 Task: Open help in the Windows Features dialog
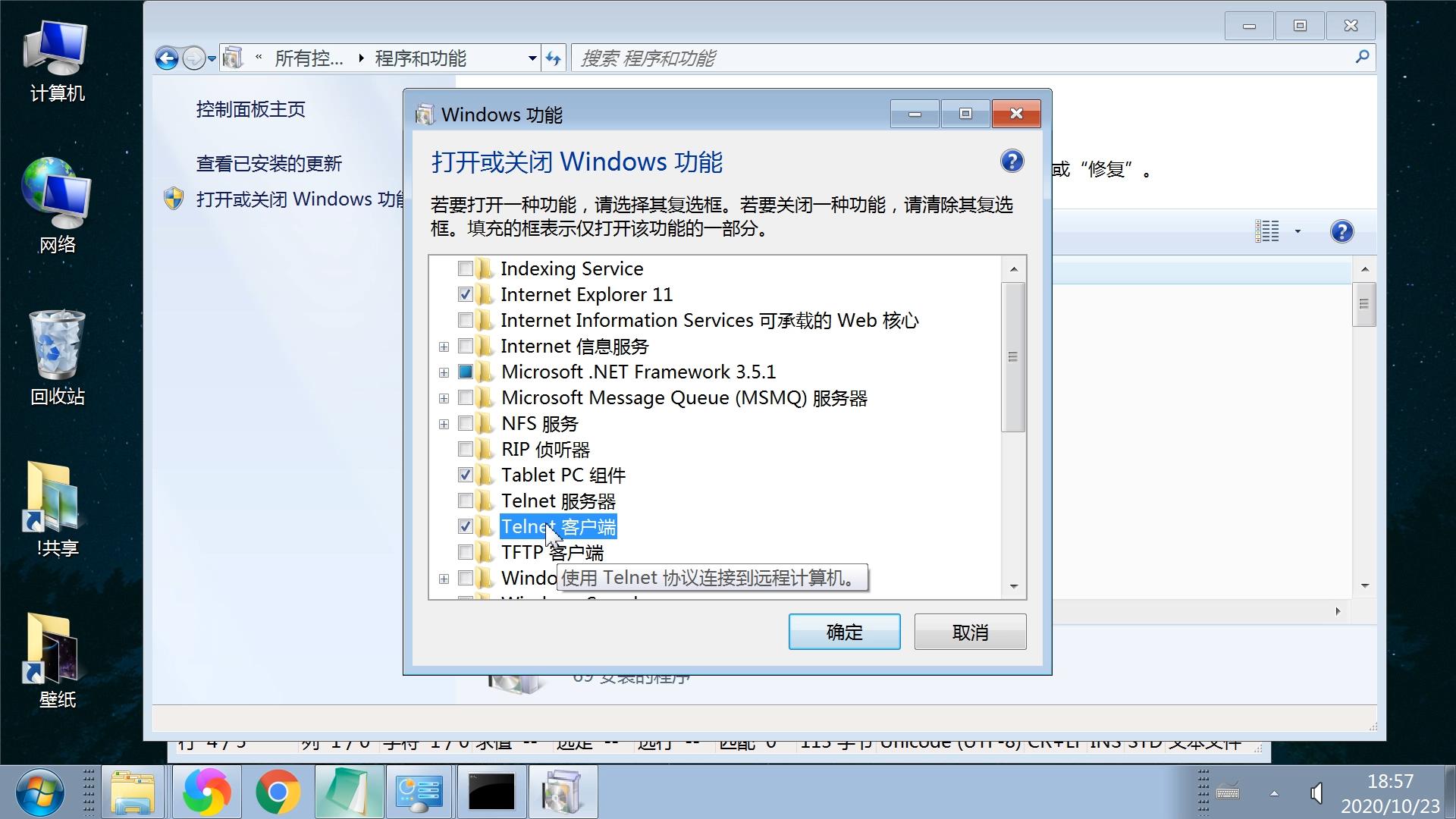1012,162
